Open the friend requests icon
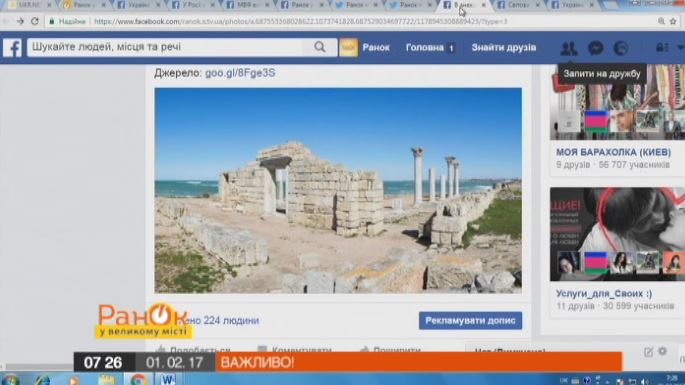Viewport: 685px width, 385px height. click(569, 48)
